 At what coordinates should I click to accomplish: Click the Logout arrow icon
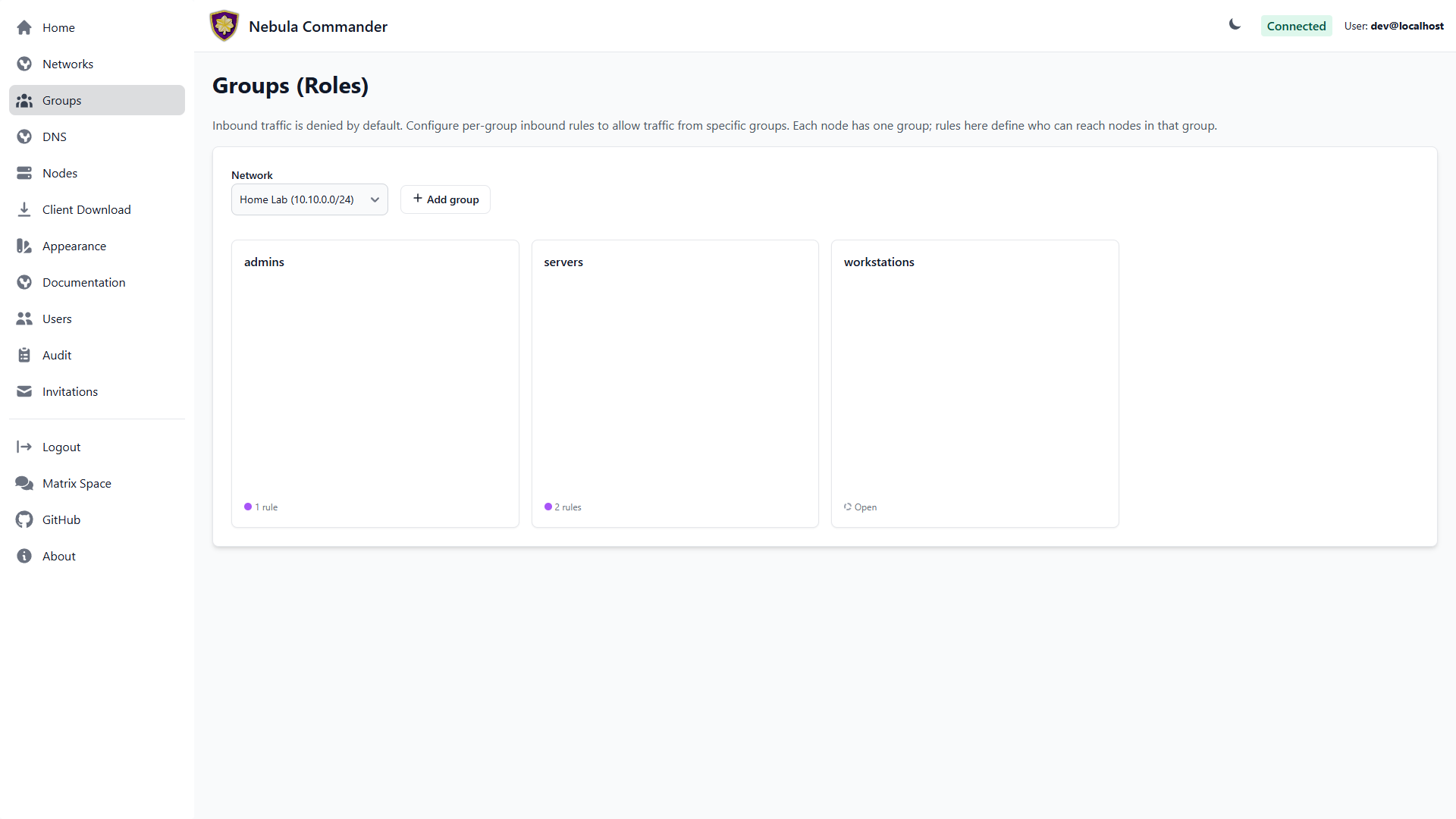(24, 447)
